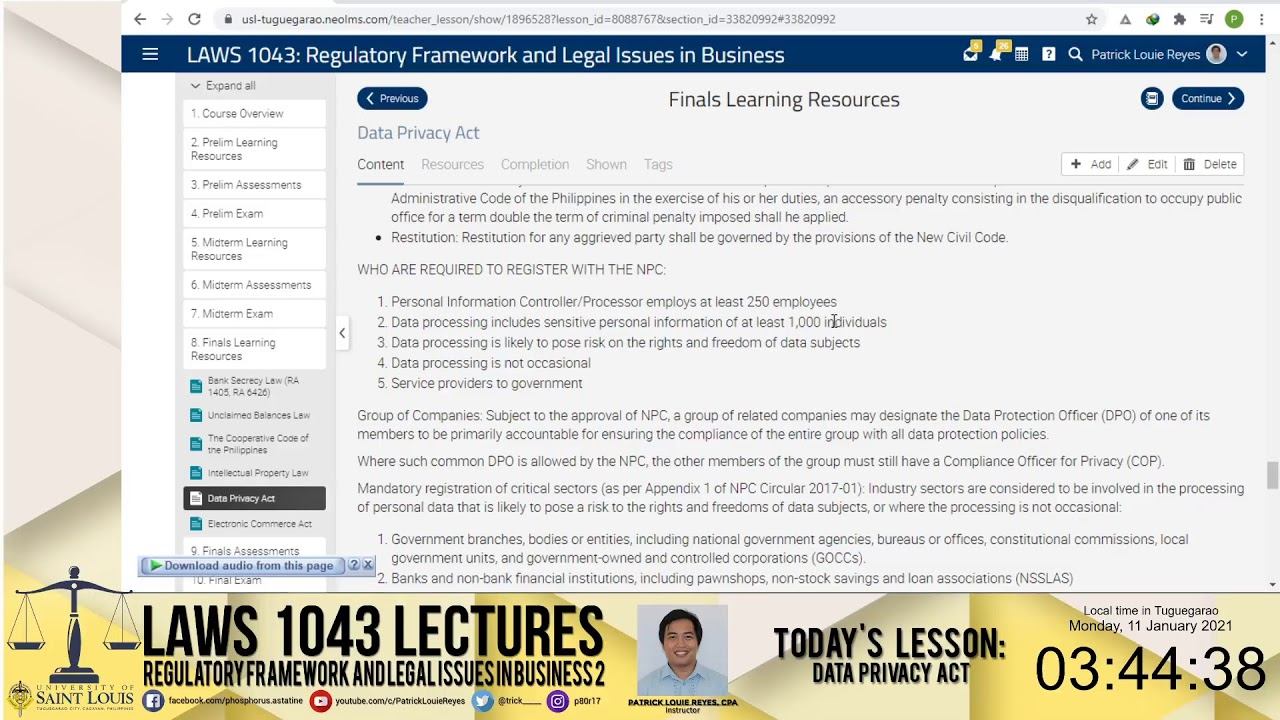Click the Add button
Screen dimensions: 1280x720
tap(1091, 164)
